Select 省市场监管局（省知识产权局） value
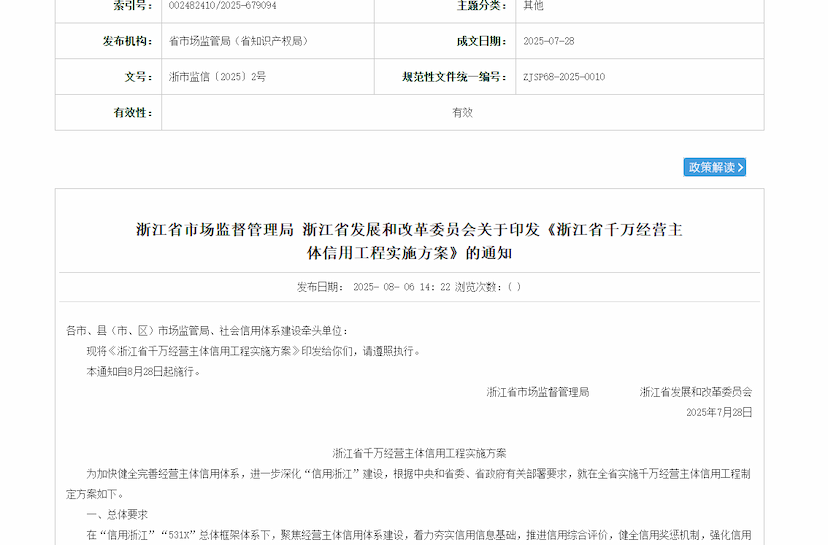 pos(238,41)
